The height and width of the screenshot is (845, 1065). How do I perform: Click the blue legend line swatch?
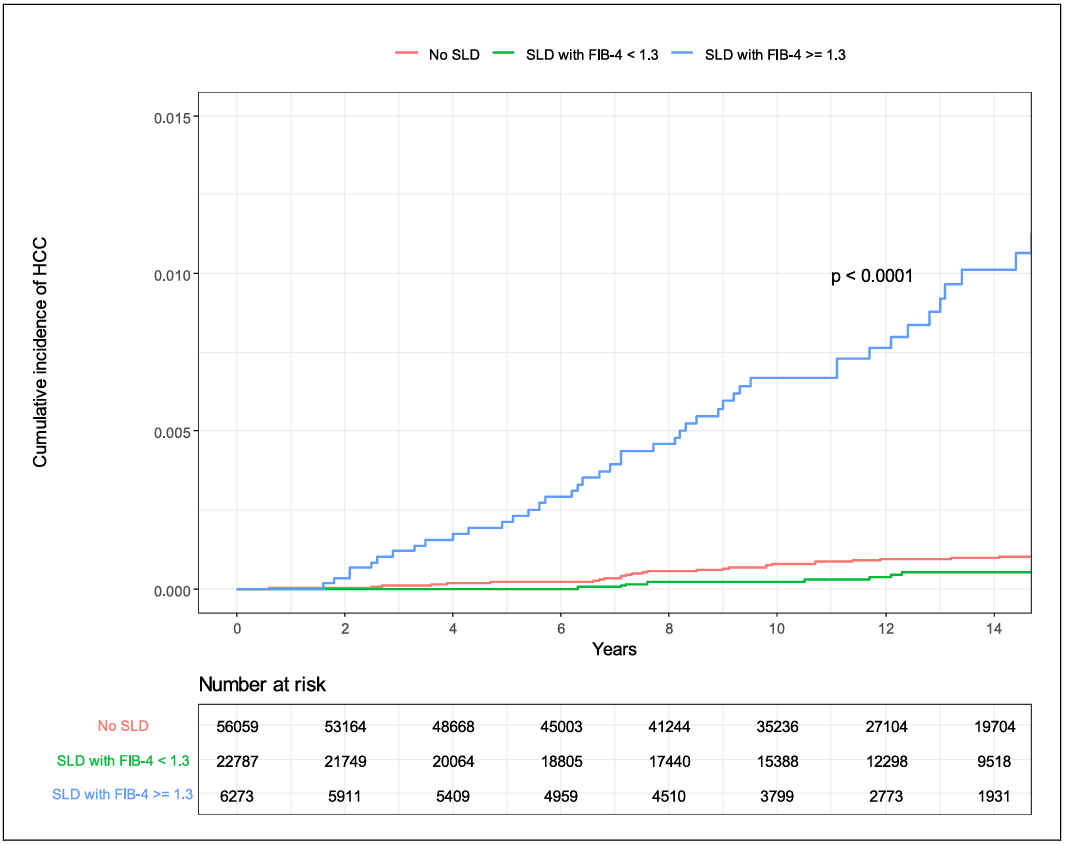tap(682, 55)
